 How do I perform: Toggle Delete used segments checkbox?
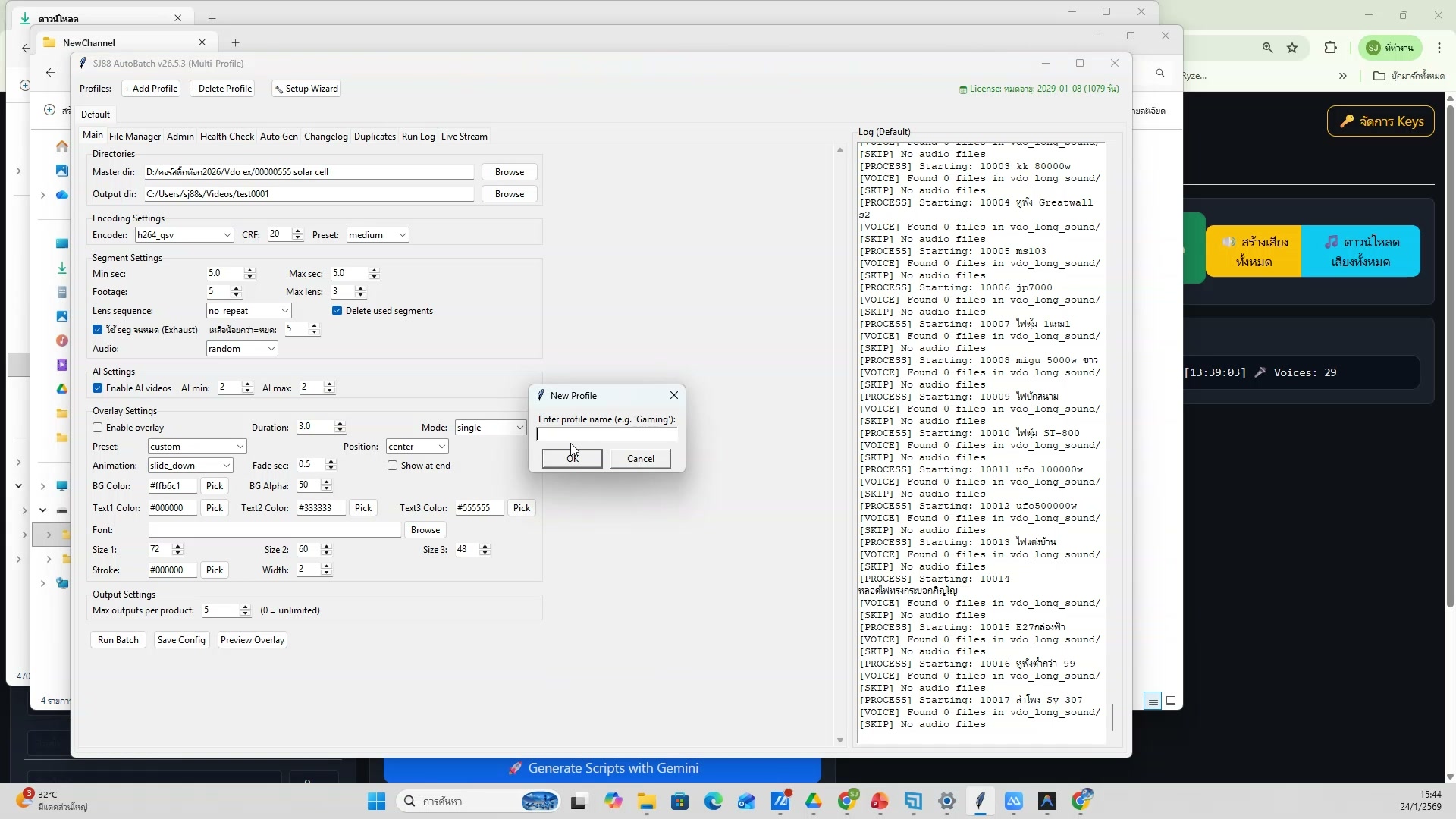tap(337, 311)
